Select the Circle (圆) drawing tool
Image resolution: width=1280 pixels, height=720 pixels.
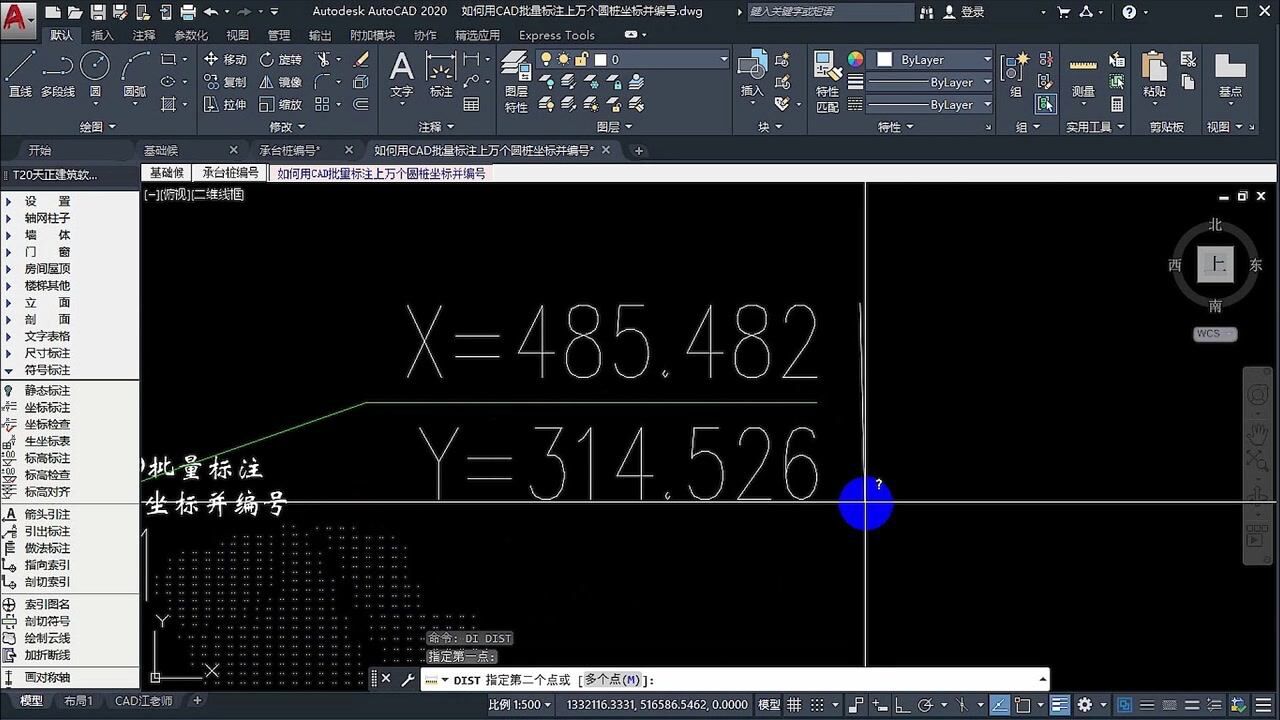95,75
